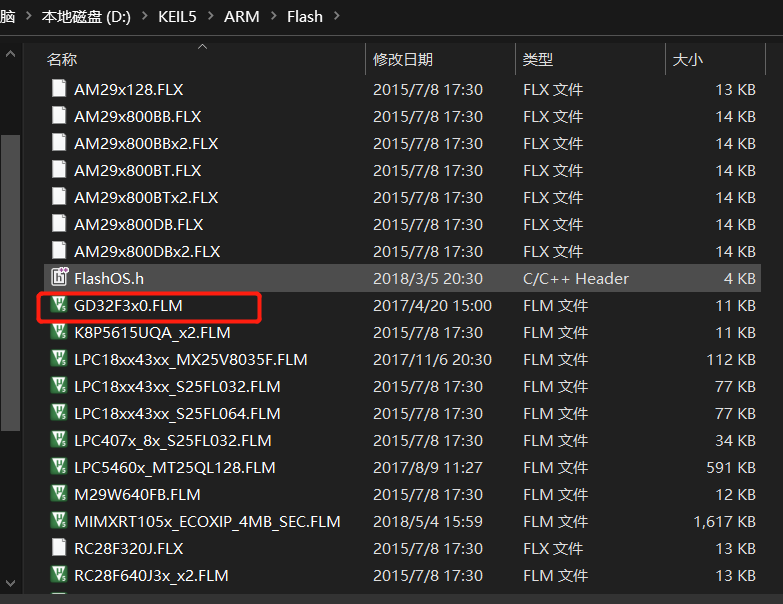Select file name AM29x800BBx2.FLX
Image resolution: width=783 pixels, height=604 pixels.
(x=146, y=143)
